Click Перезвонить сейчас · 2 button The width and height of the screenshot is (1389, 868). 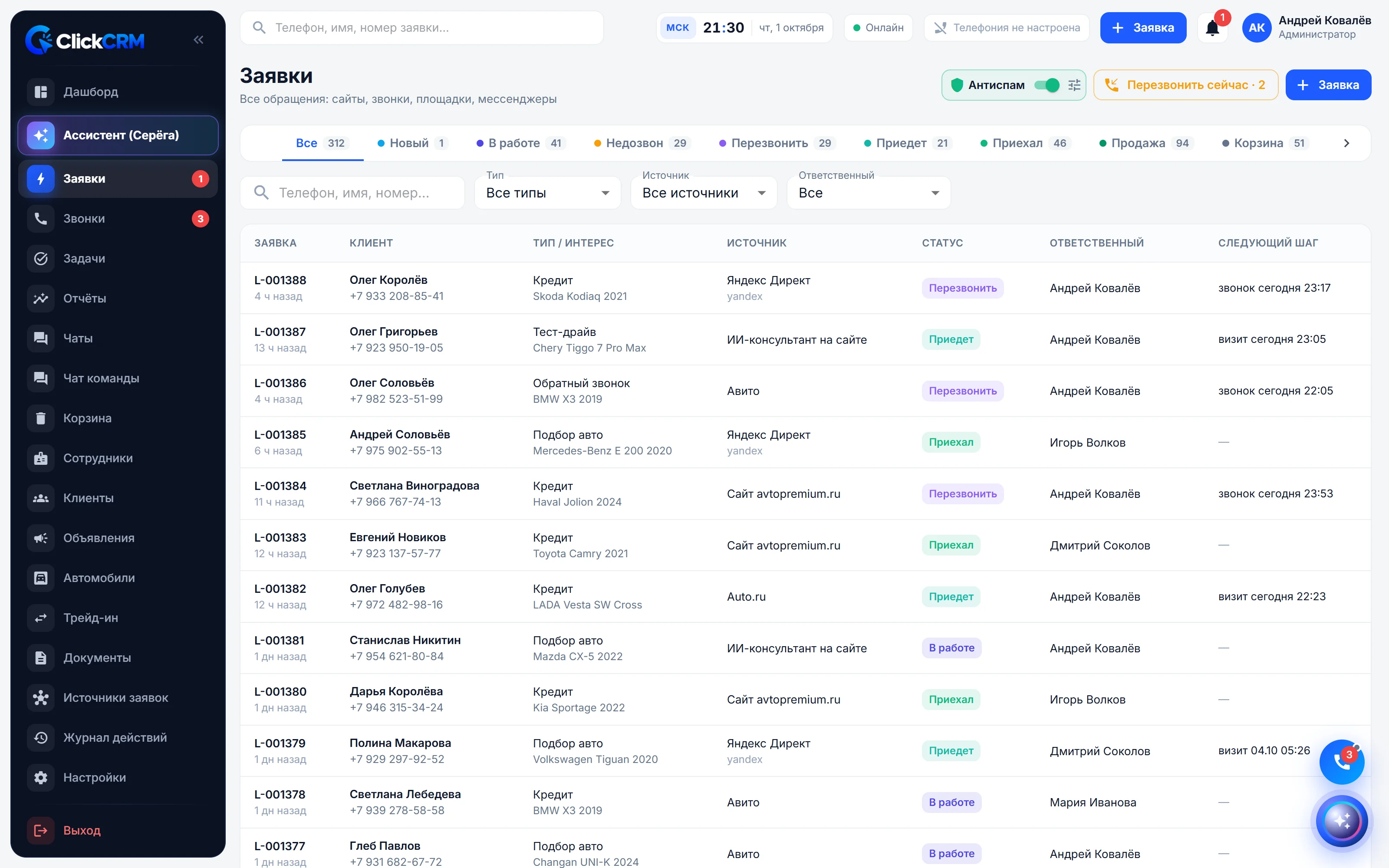coord(1186,85)
